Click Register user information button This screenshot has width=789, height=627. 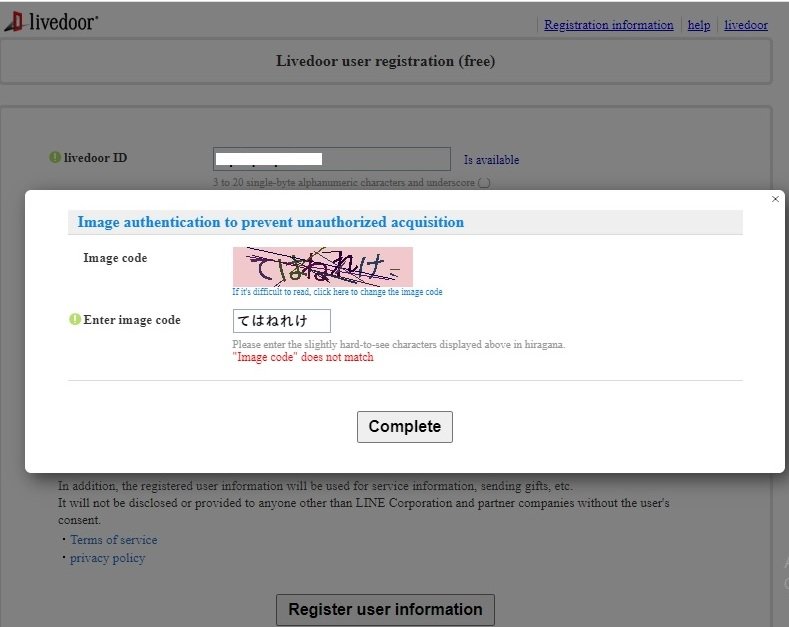pyautogui.click(x=385, y=610)
